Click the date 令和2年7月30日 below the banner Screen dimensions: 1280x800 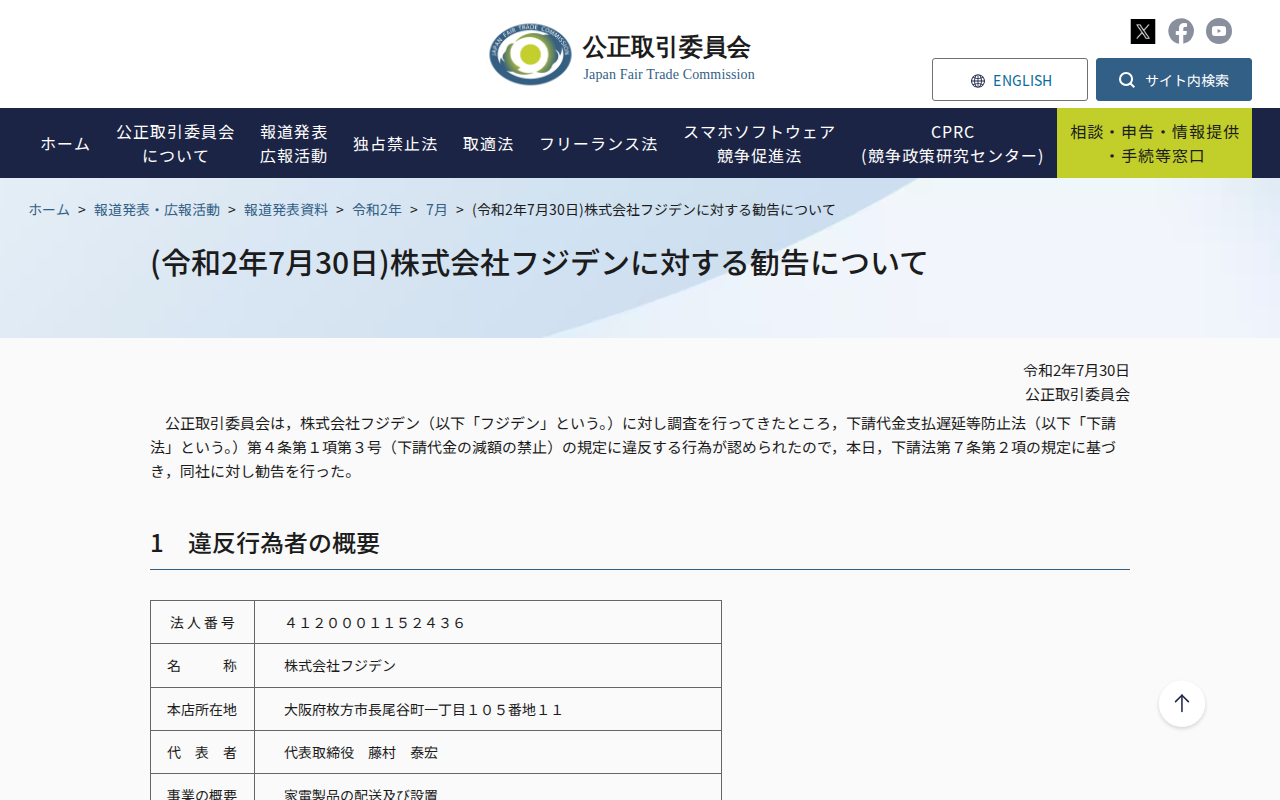[1076, 371]
